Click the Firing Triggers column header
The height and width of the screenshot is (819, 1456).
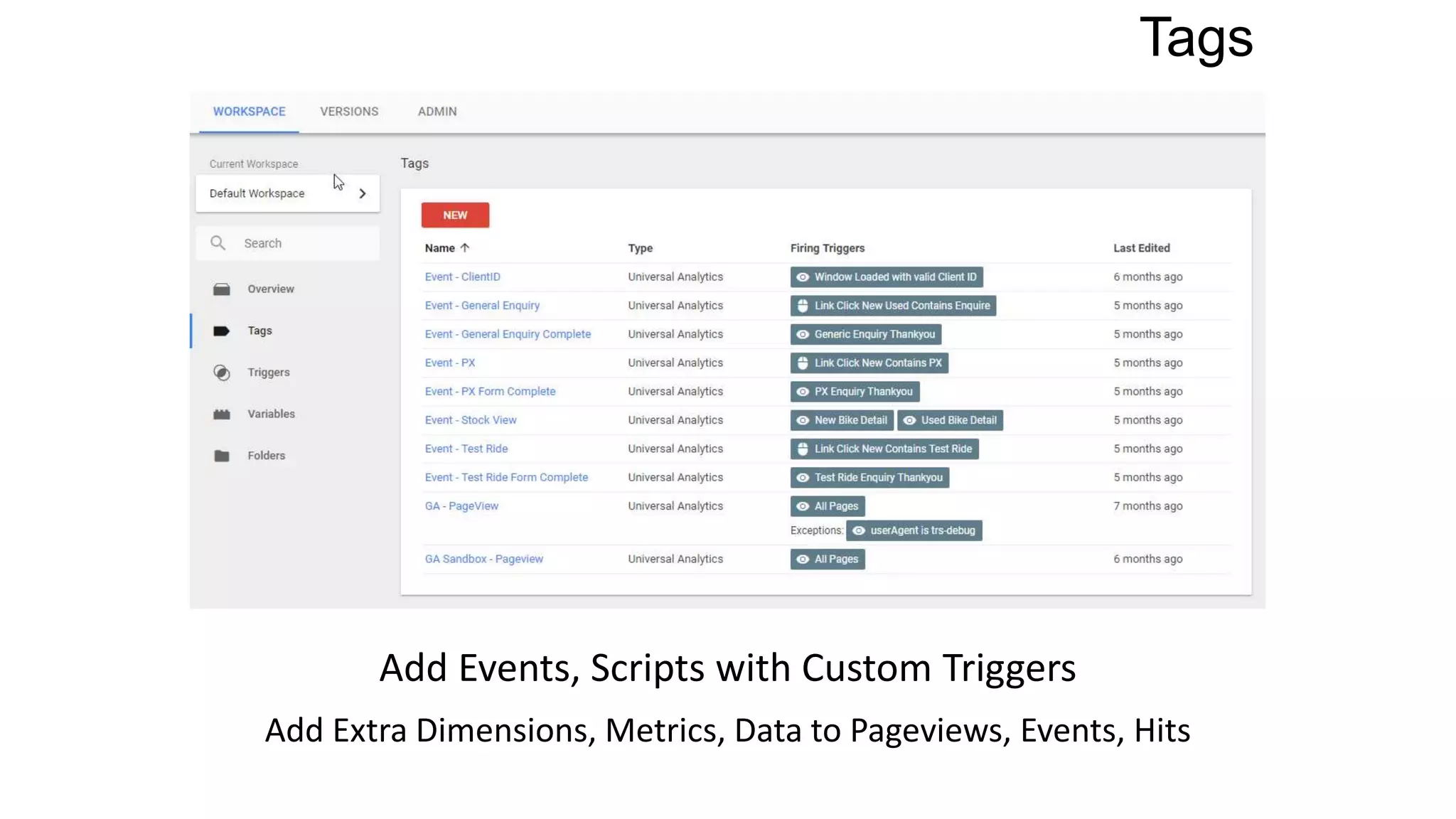pos(828,248)
